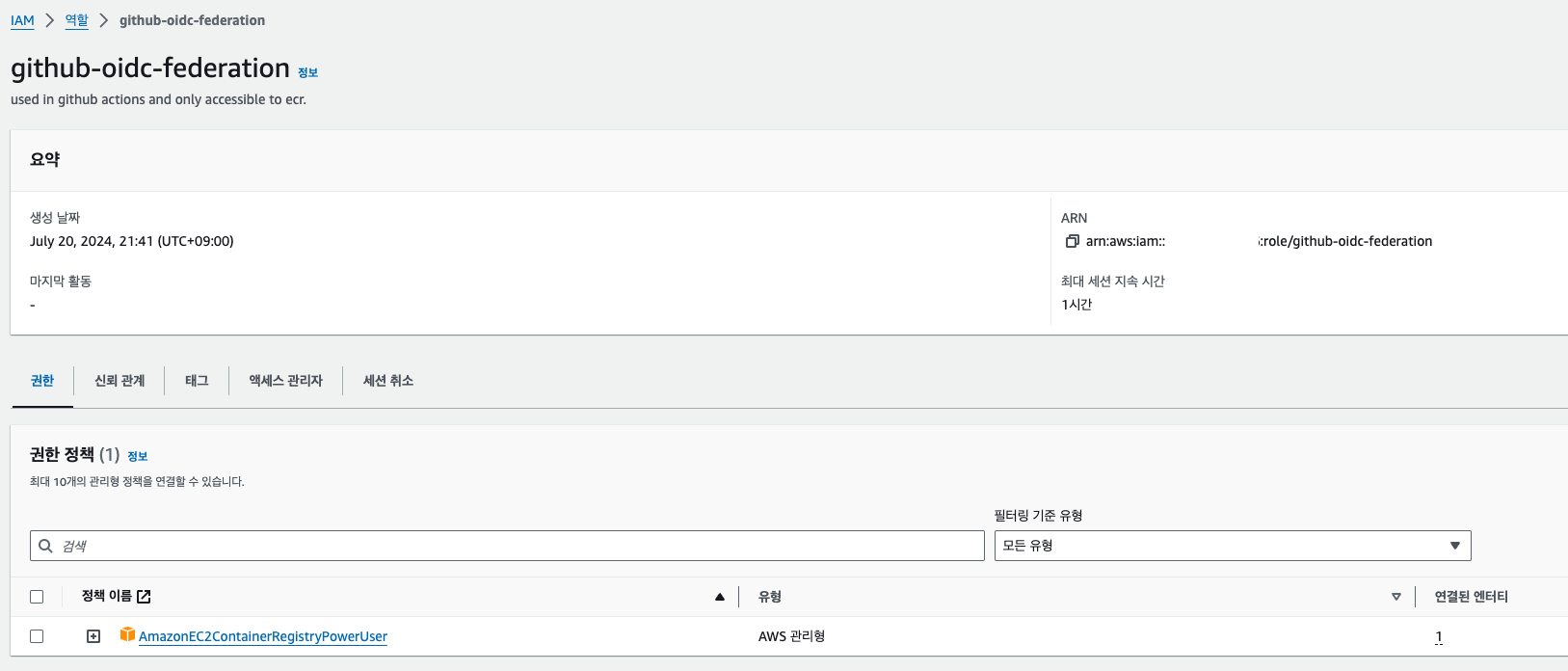This screenshot has width=1568, height=671.
Task: Go to IAM breadcrumb link
Action: click(x=22, y=20)
